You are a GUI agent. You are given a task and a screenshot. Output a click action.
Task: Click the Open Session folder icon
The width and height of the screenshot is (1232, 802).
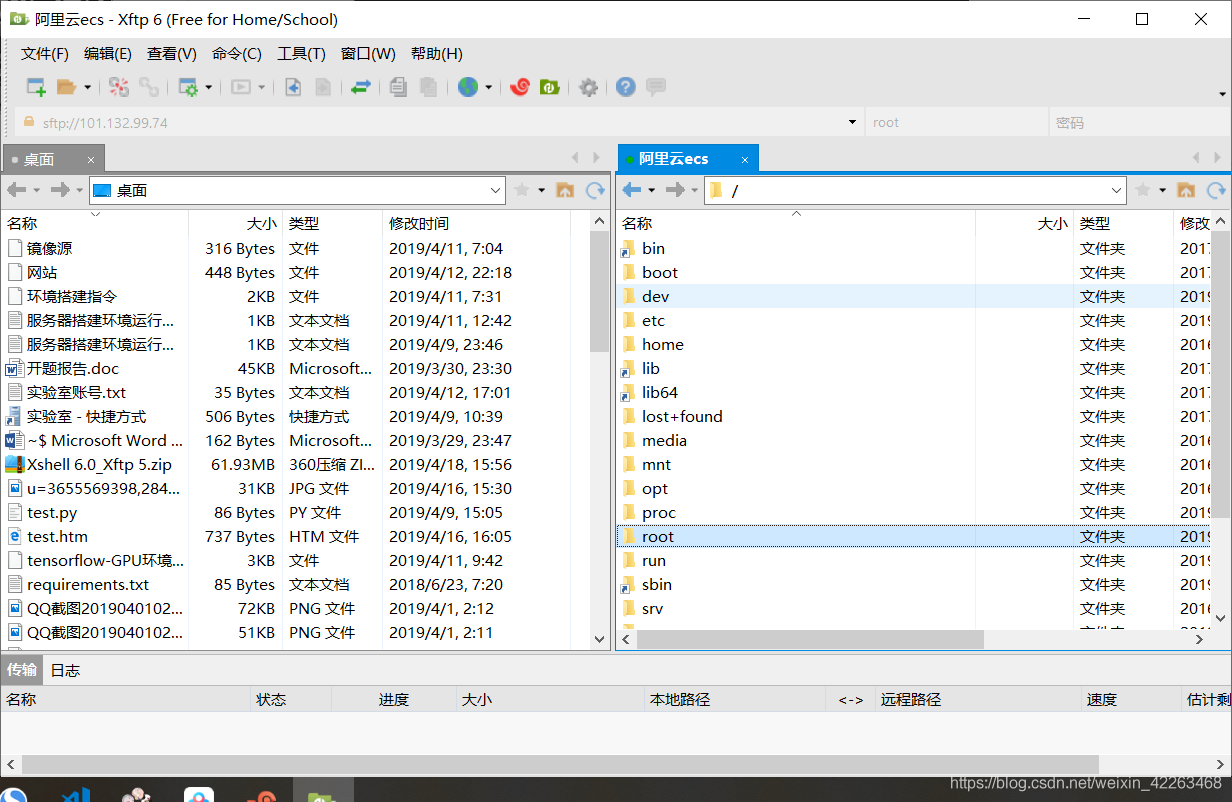(66, 87)
